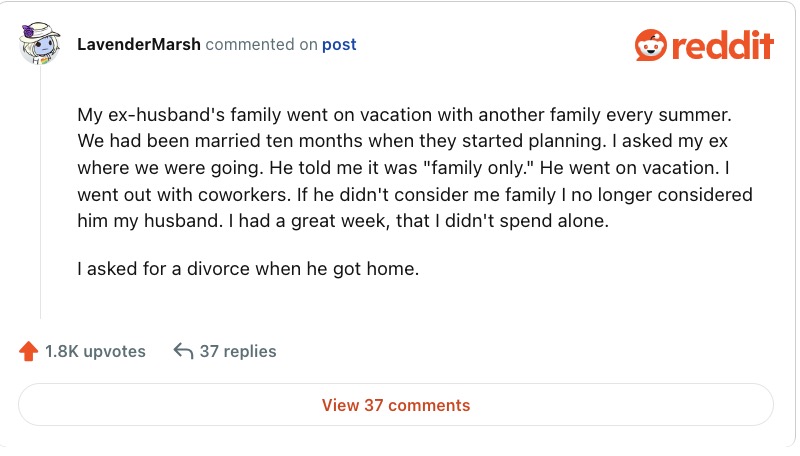Viewport: 800px width, 456px height.
Task: Click the "1.8K upvotes" count
Action: tap(95, 351)
